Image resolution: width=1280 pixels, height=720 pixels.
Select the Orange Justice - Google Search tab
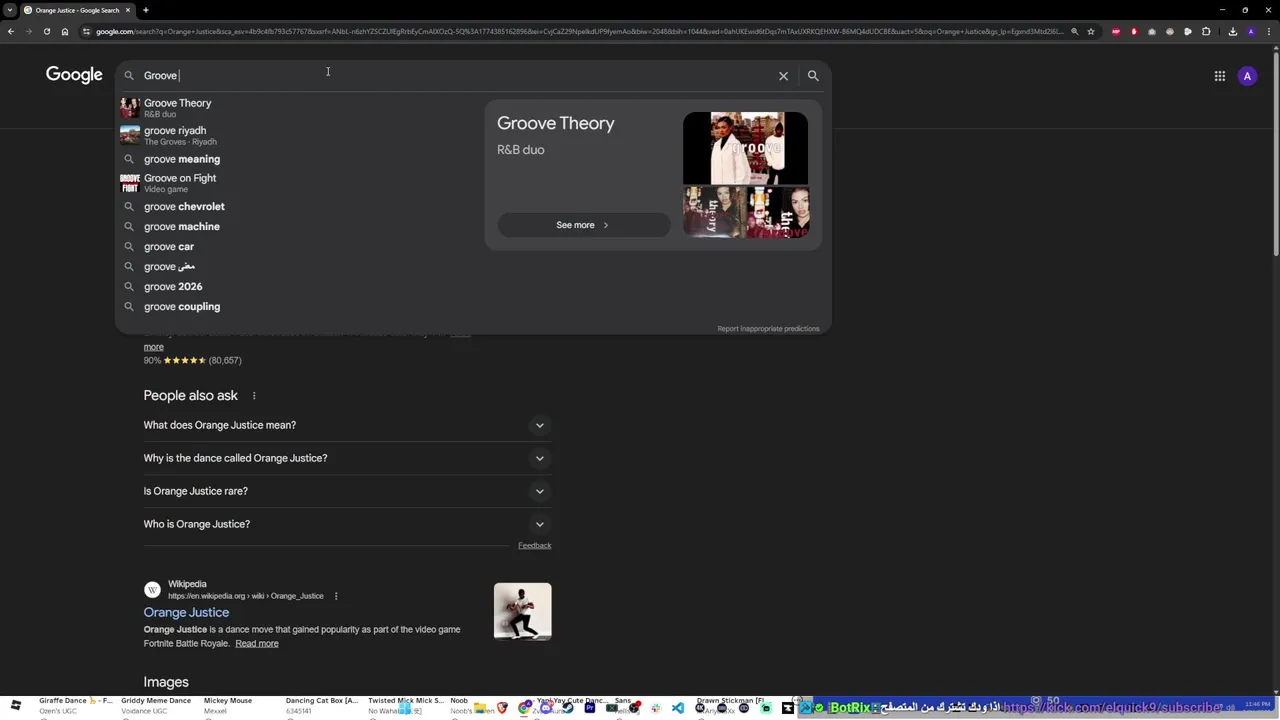pyautogui.click(x=76, y=10)
